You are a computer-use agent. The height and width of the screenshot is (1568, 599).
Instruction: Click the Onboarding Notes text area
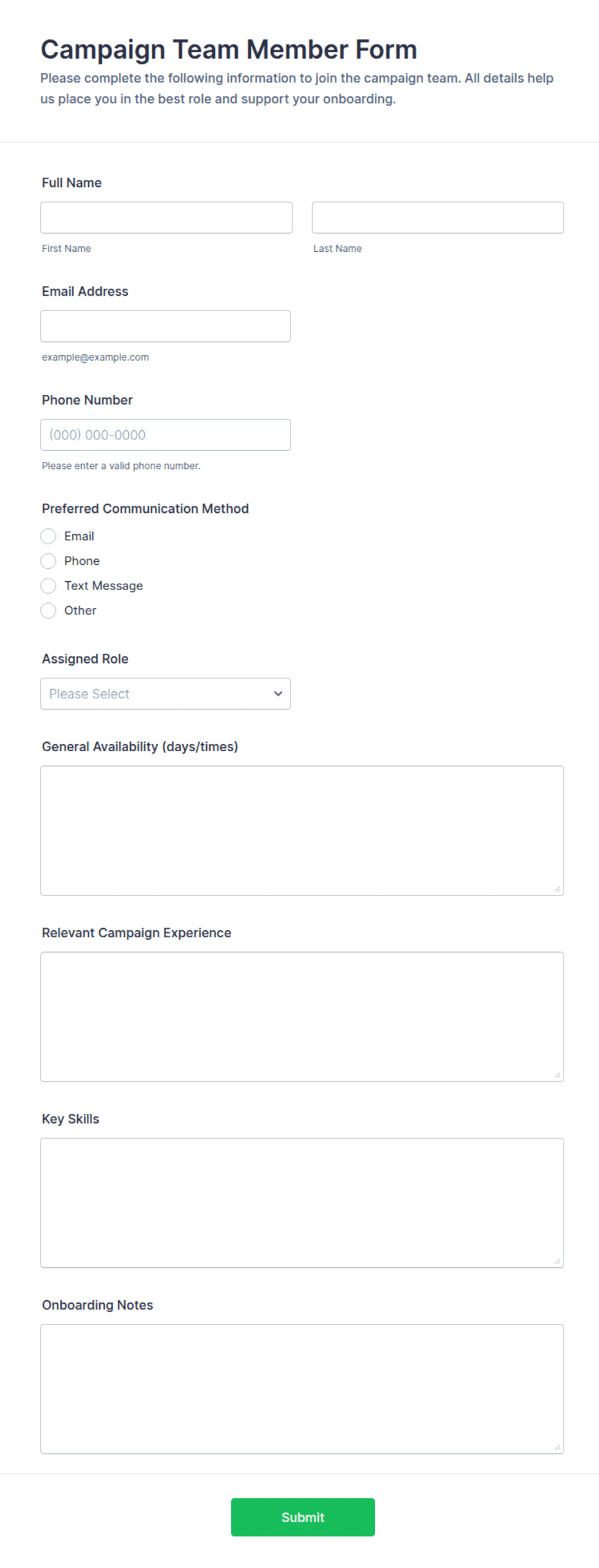302,1390
